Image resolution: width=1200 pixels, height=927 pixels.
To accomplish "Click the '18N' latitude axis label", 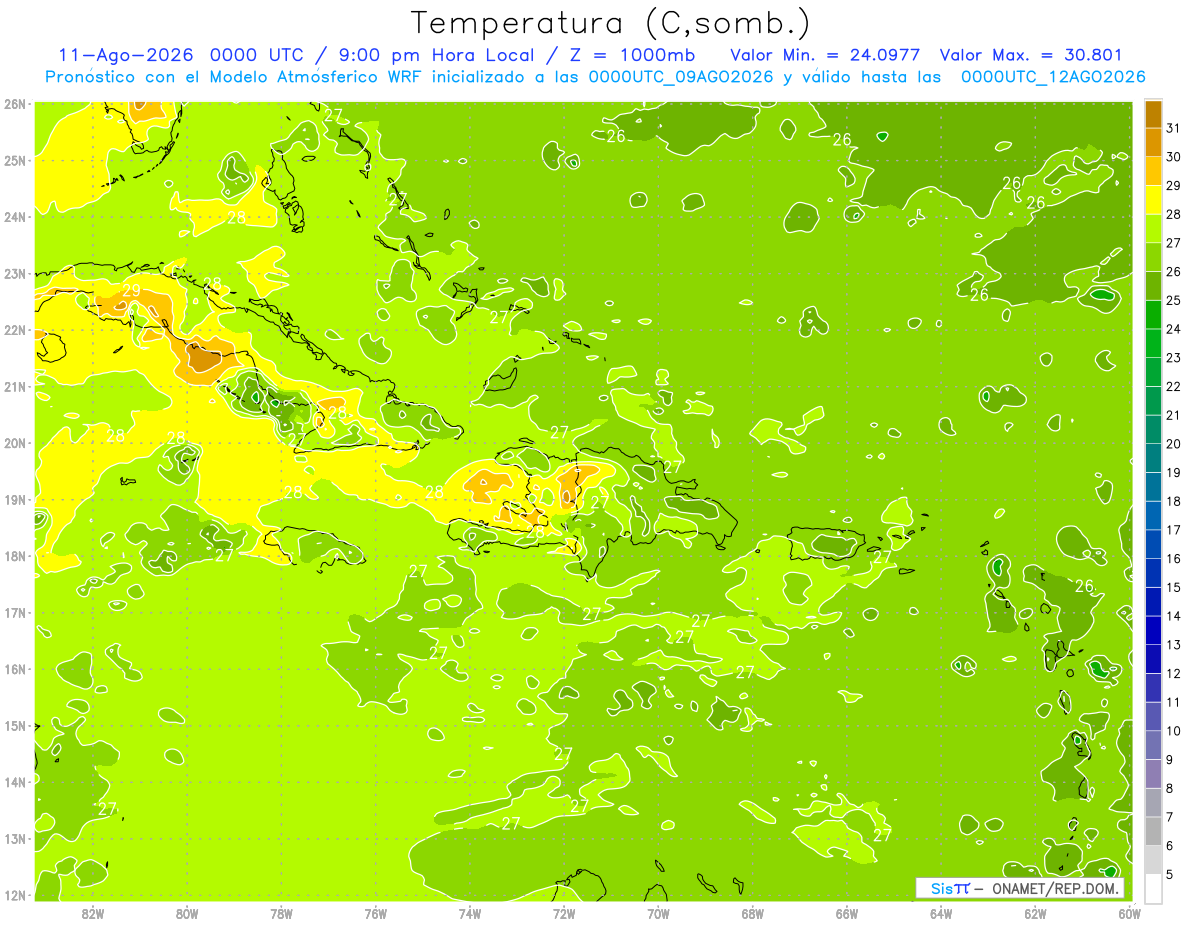I will point(15,556).
